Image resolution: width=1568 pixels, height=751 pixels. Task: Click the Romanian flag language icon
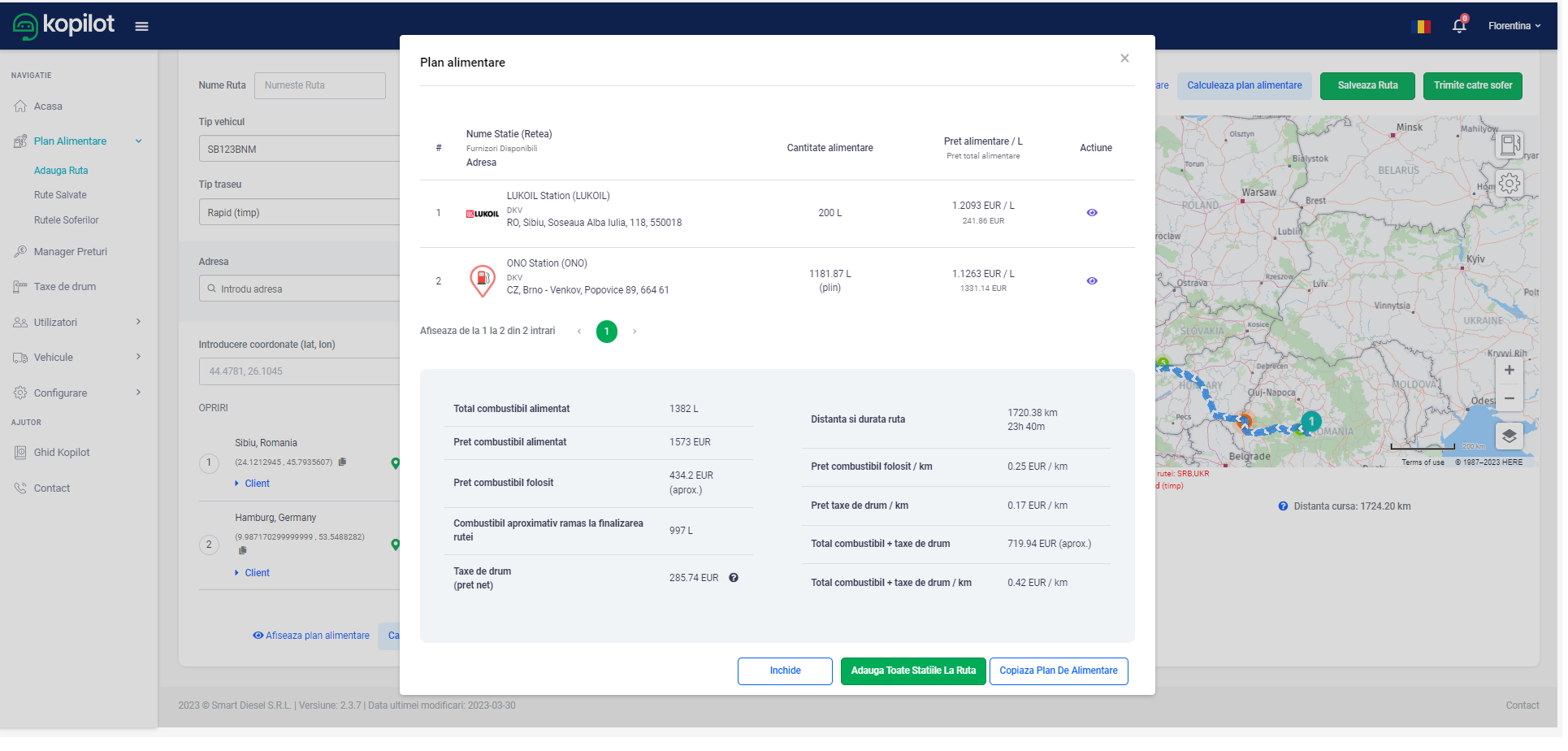coord(1423,26)
